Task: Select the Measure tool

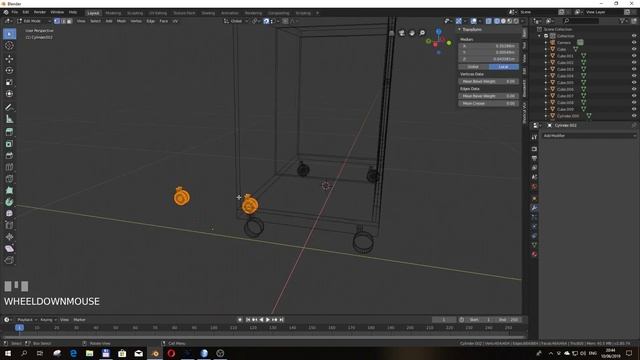Action: point(9,119)
